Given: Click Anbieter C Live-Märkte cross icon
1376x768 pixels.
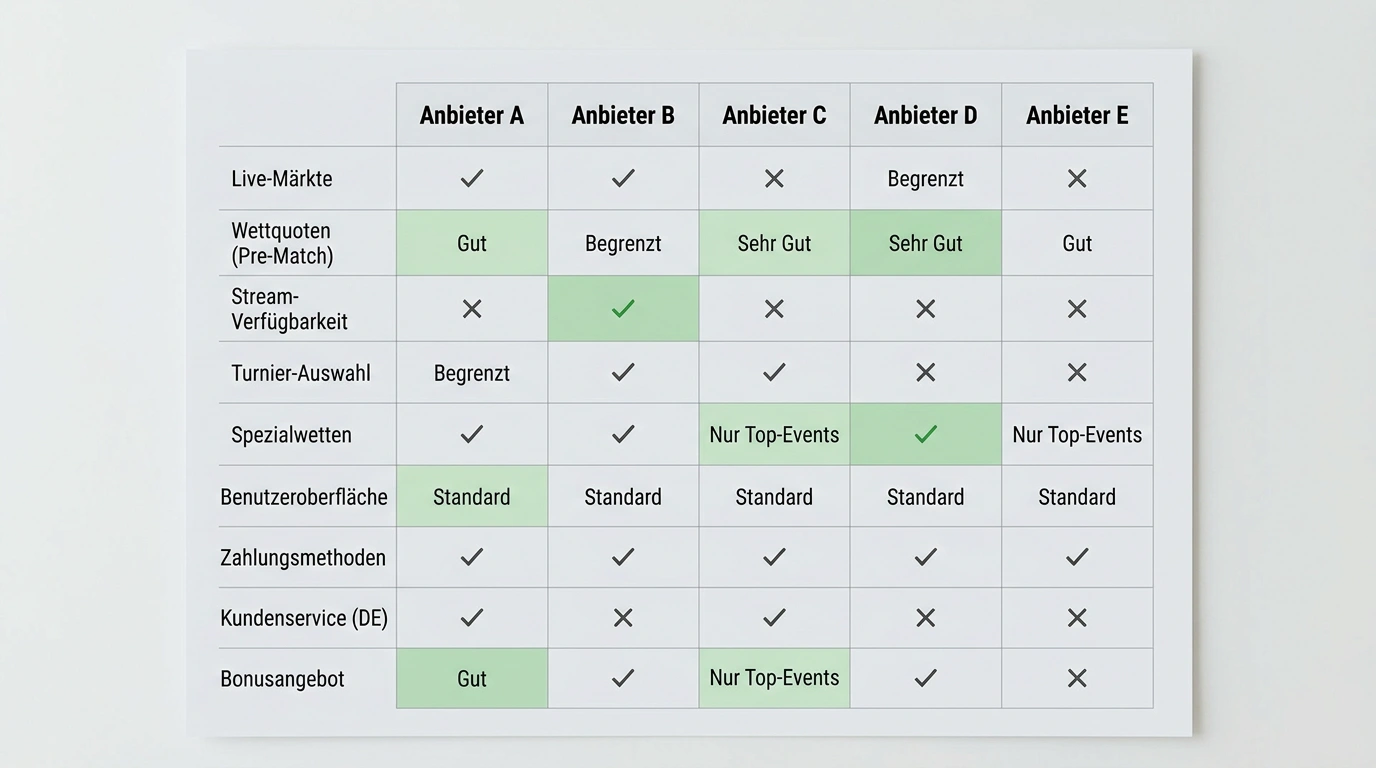Looking at the screenshot, I should [x=774, y=178].
